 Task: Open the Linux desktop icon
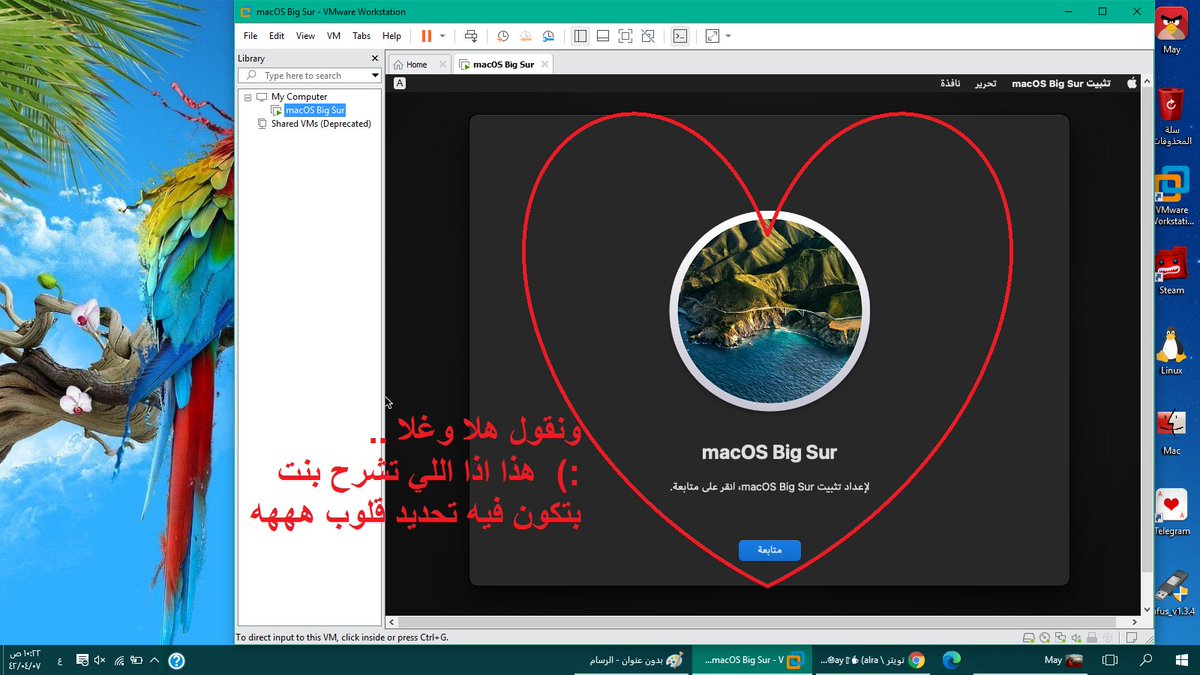(x=1171, y=351)
